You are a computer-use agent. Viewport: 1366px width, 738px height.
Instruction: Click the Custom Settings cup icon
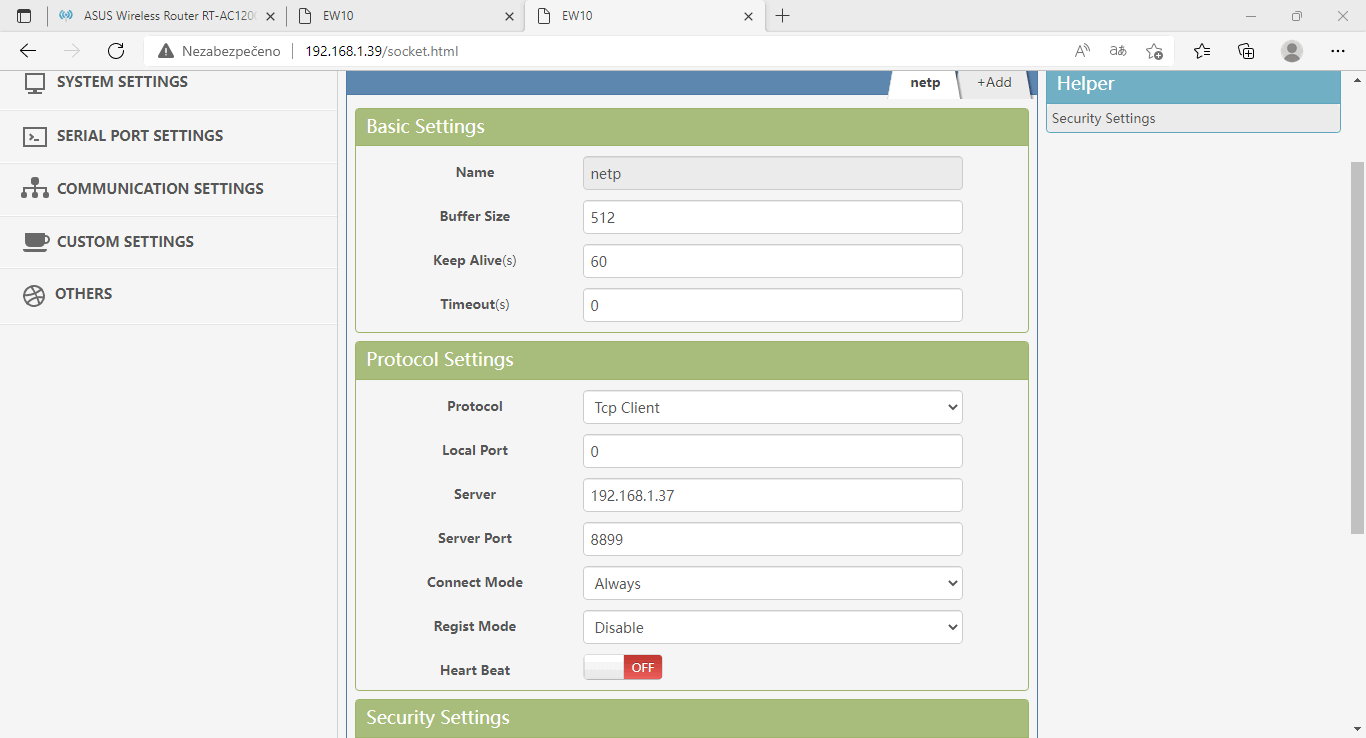[x=35, y=242]
